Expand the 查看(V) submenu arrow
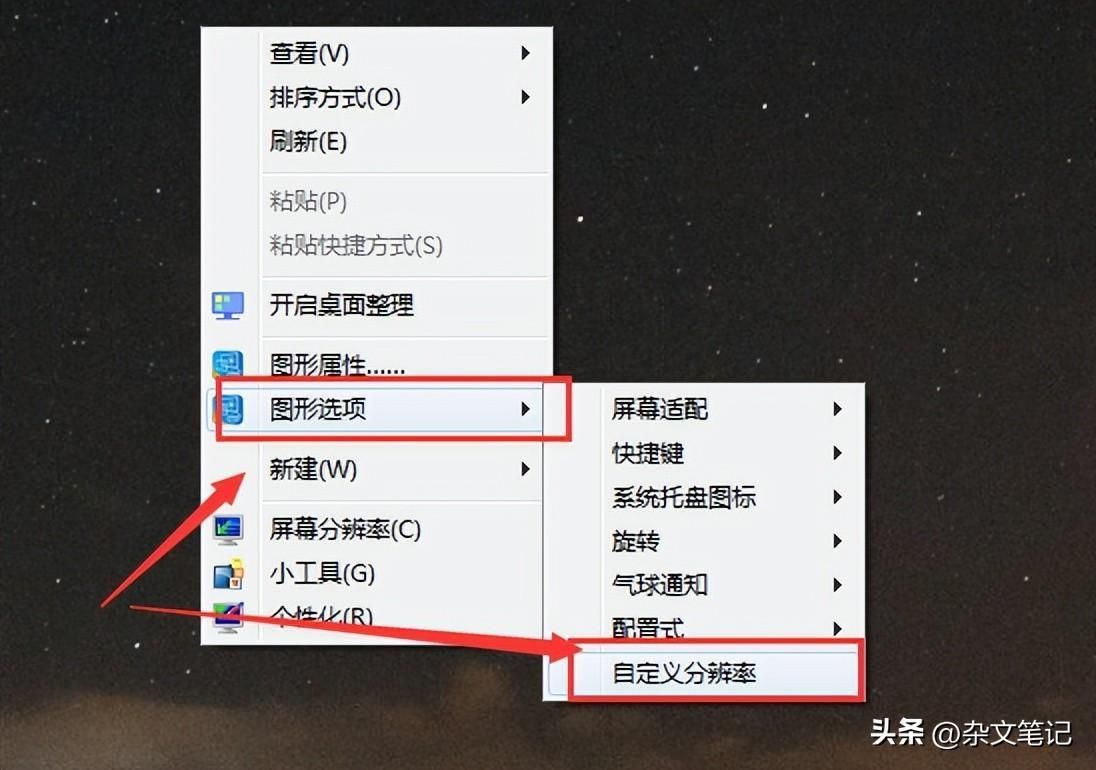Viewport: 1096px width, 770px height. coord(525,53)
